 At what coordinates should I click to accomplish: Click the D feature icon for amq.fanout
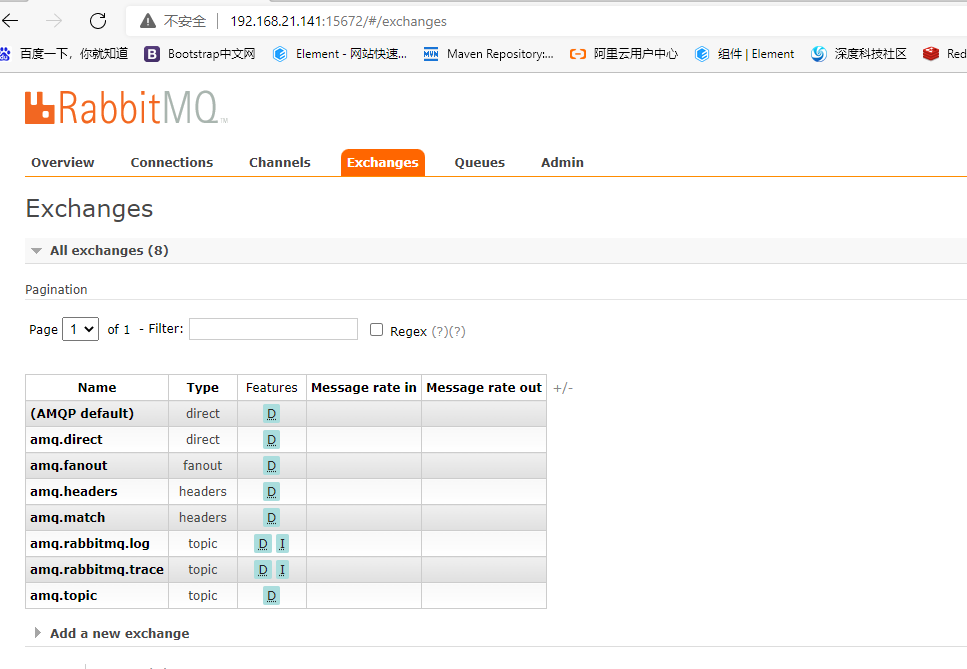(270, 465)
